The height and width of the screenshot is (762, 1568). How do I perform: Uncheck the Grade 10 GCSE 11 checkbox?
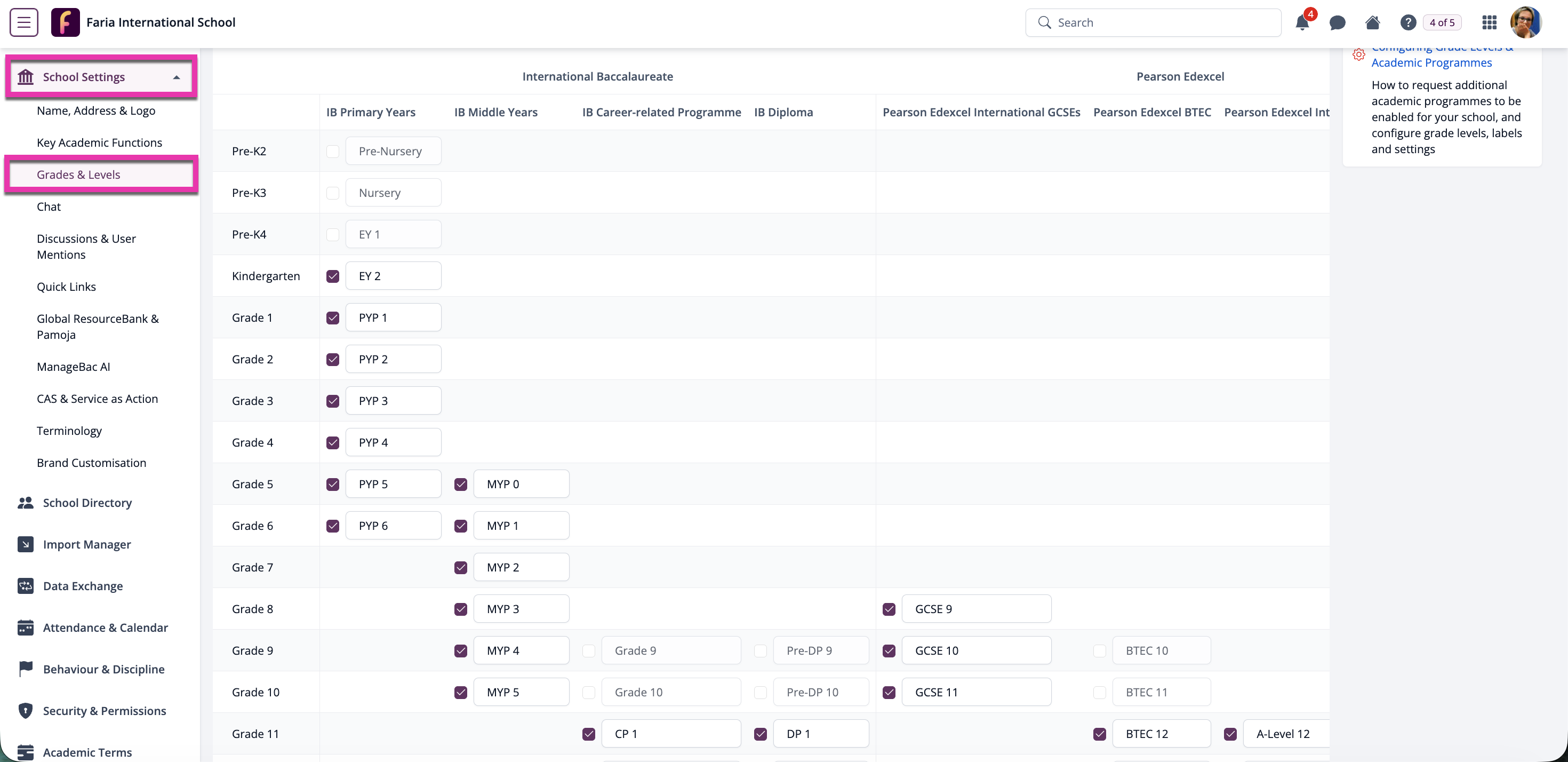point(889,693)
